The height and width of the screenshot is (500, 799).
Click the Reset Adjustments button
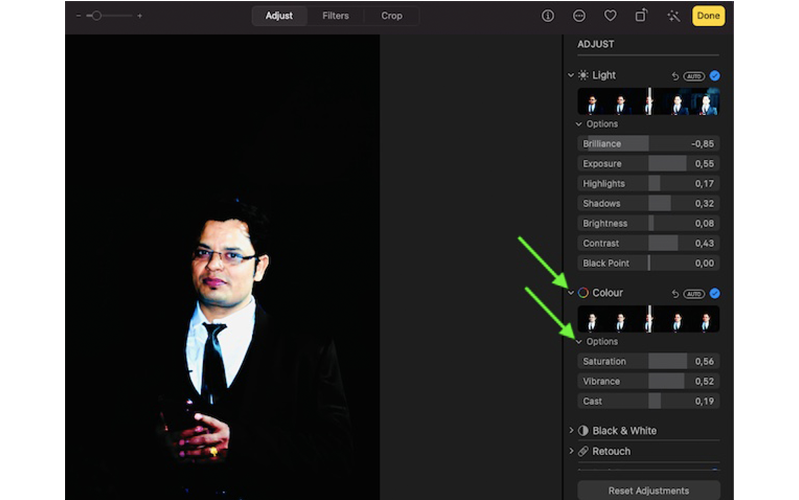(648, 491)
